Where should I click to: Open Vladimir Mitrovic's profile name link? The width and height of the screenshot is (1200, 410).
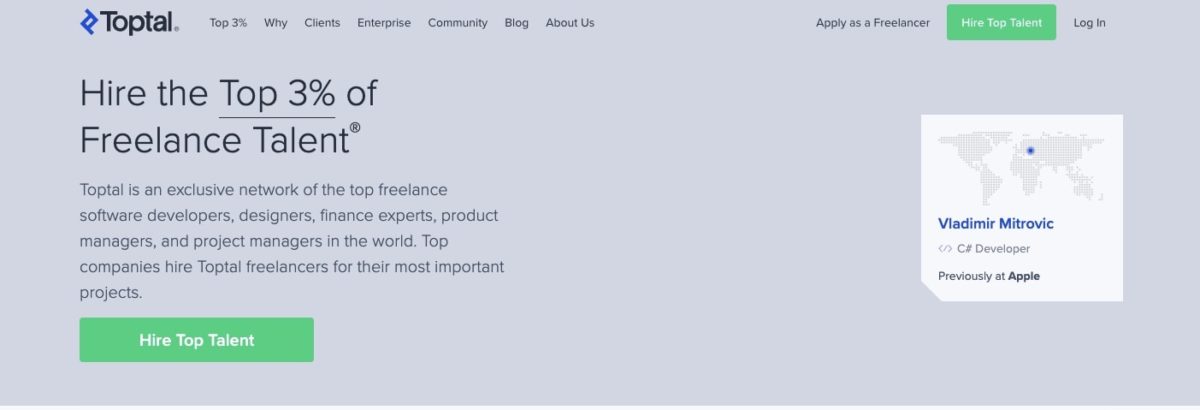(x=996, y=223)
